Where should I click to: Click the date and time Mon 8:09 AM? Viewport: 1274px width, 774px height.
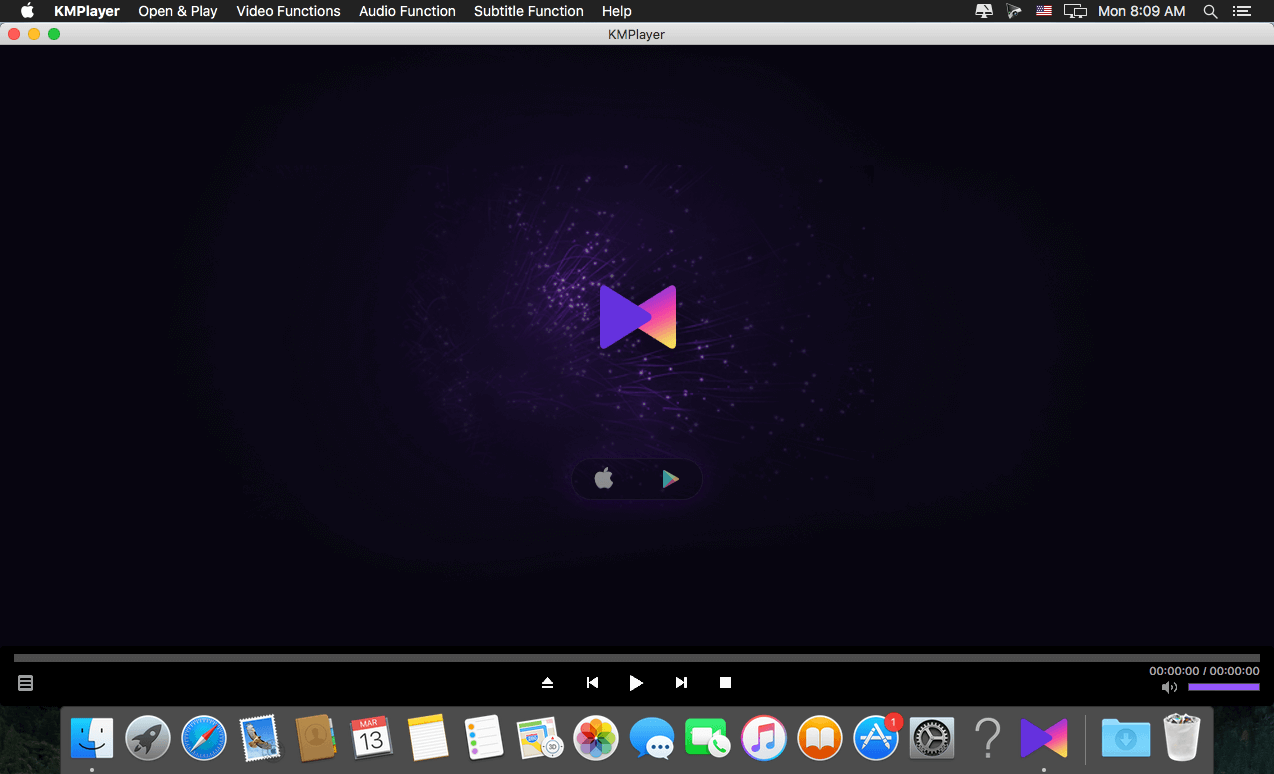point(1142,11)
